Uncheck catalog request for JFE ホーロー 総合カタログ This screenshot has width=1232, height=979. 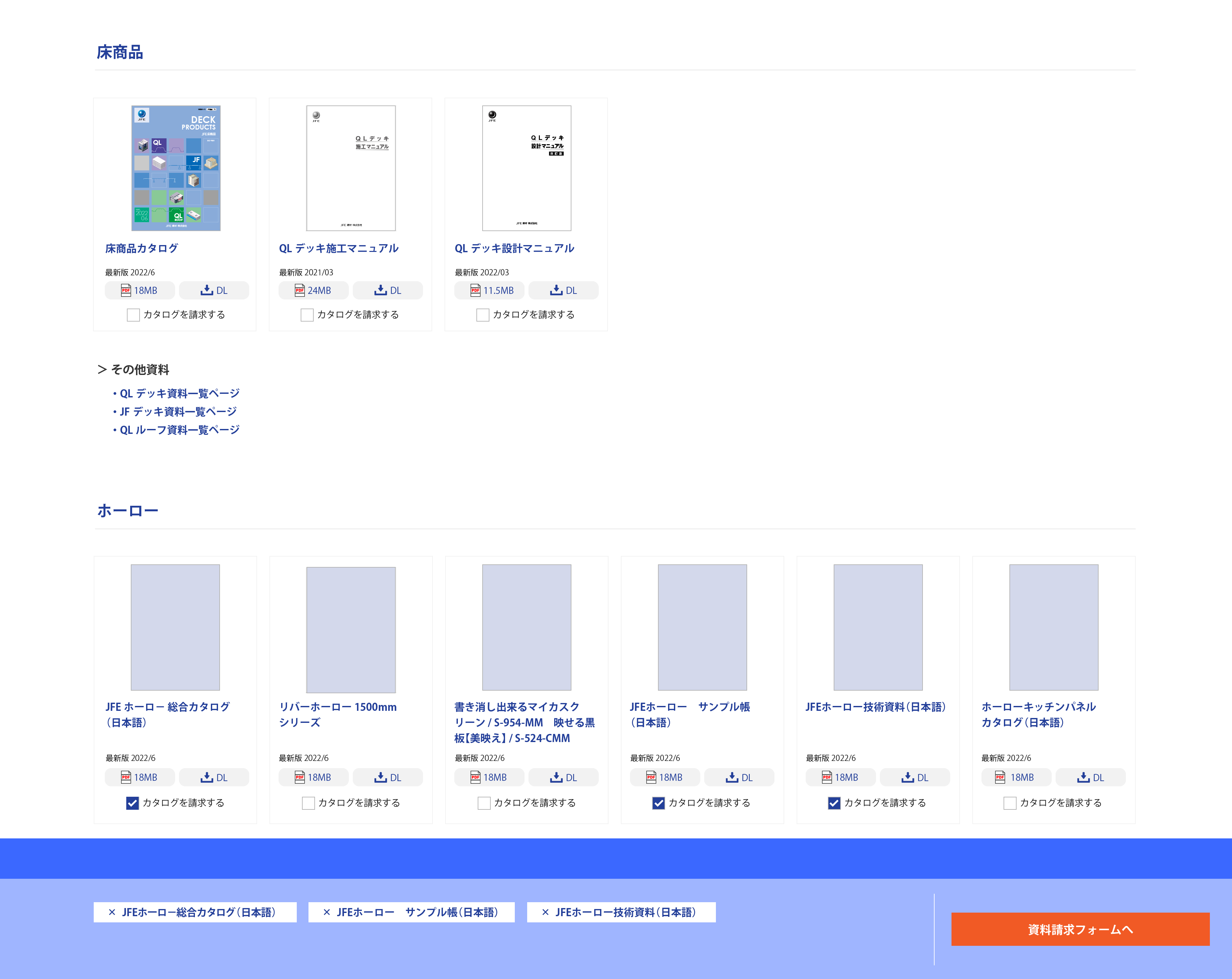[x=132, y=803]
